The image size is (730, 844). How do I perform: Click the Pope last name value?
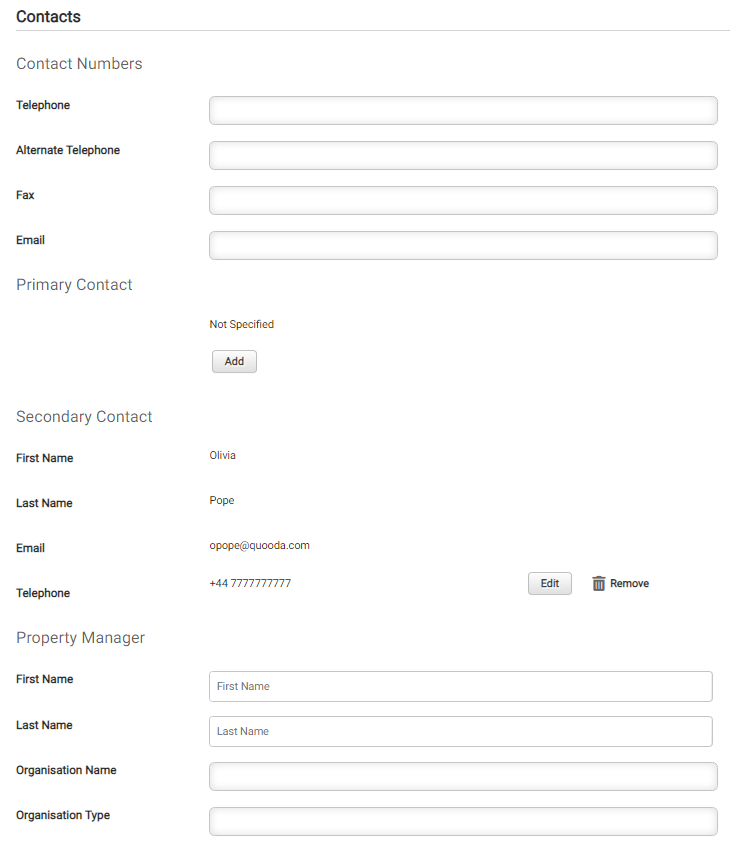pyautogui.click(x=222, y=501)
